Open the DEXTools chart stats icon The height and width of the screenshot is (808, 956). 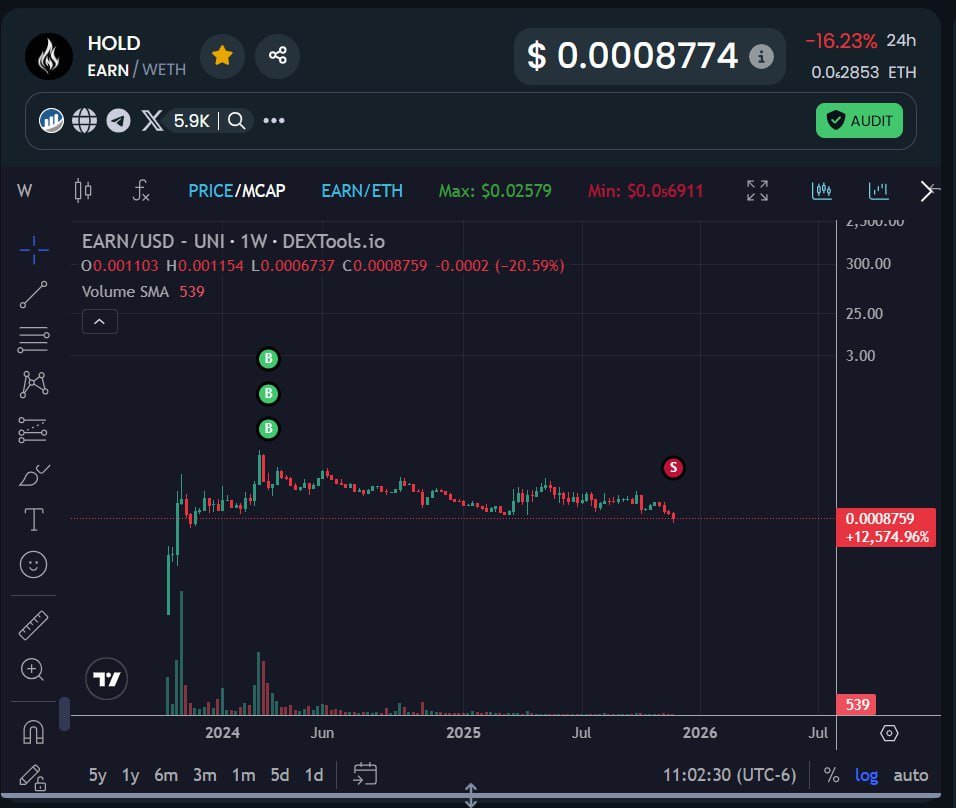click(51, 121)
